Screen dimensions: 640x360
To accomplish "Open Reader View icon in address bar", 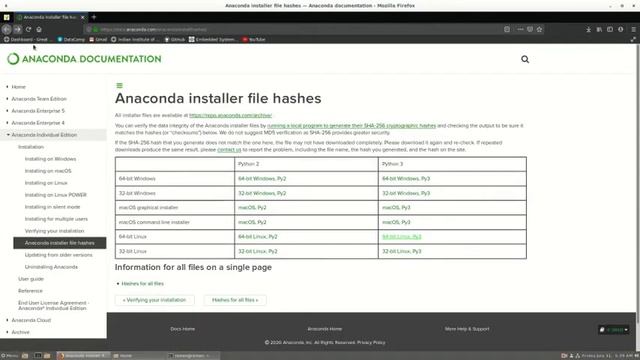I will click(507, 29).
